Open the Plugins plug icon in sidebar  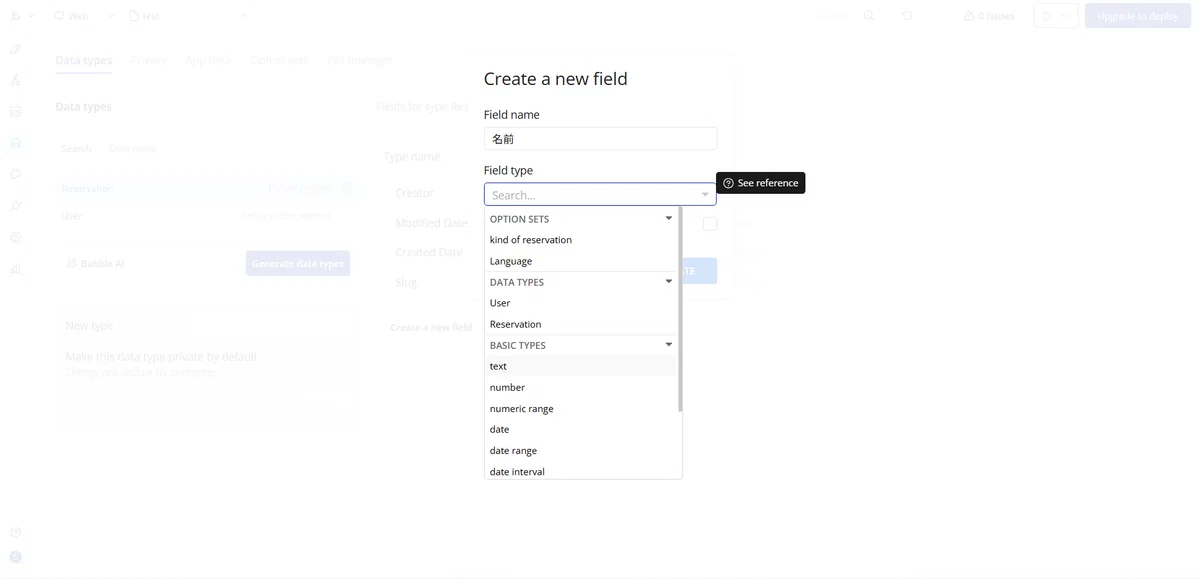(x=15, y=205)
